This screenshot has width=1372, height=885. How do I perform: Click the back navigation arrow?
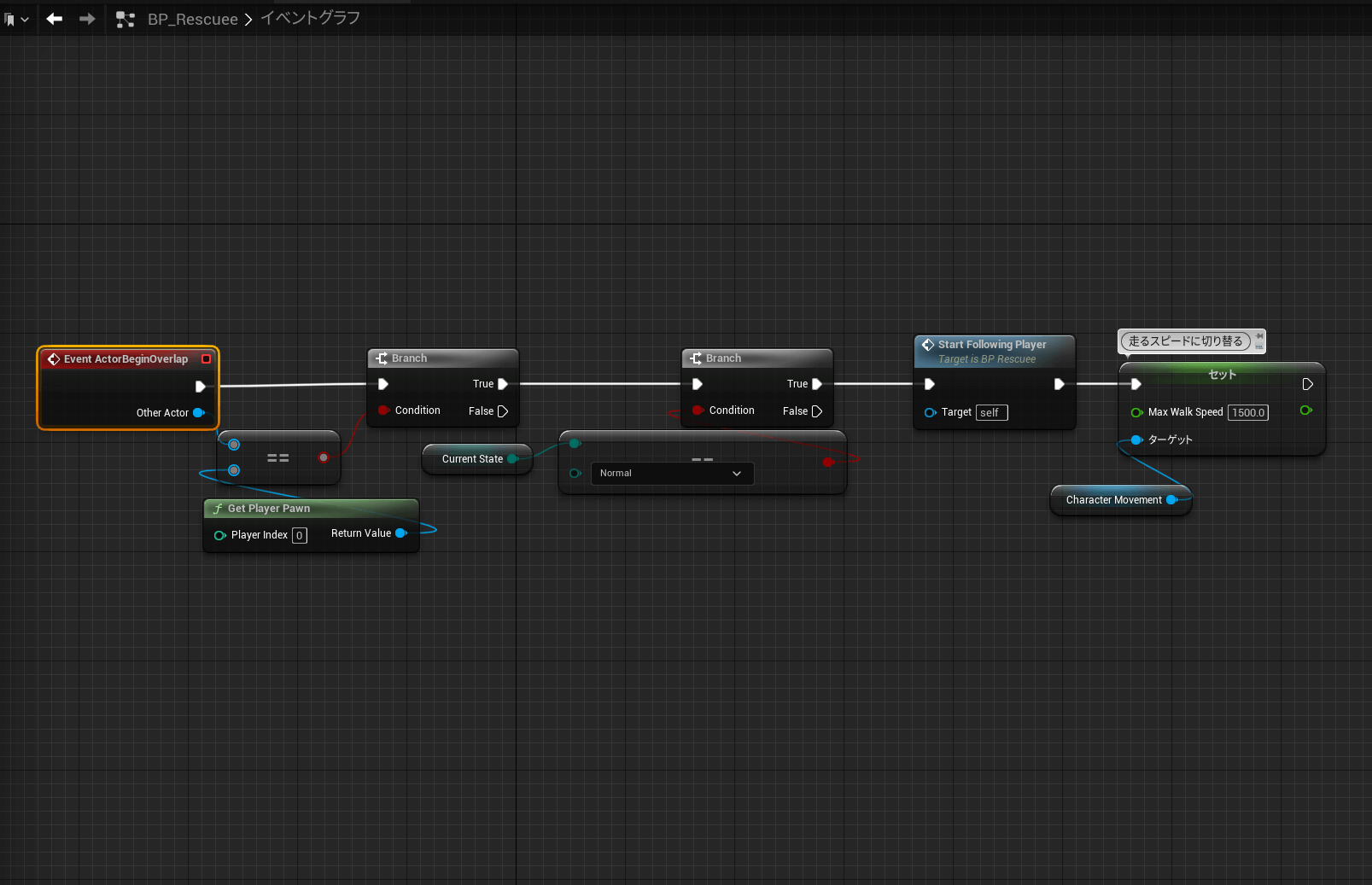[x=55, y=19]
